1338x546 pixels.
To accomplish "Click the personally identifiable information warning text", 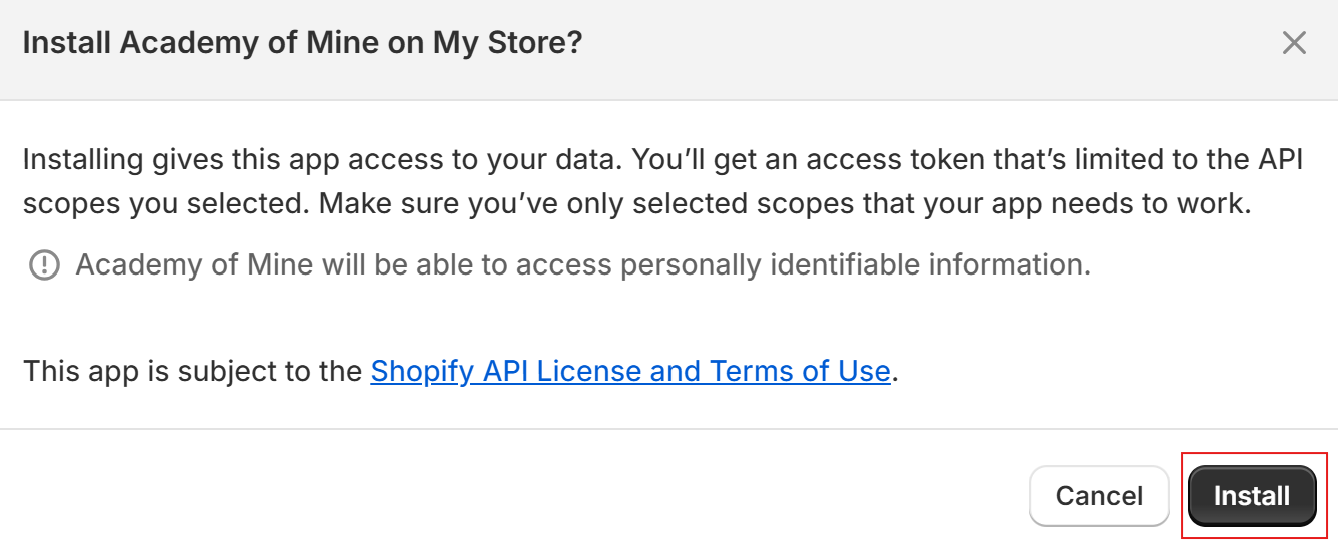I will [x=583, y=265].
